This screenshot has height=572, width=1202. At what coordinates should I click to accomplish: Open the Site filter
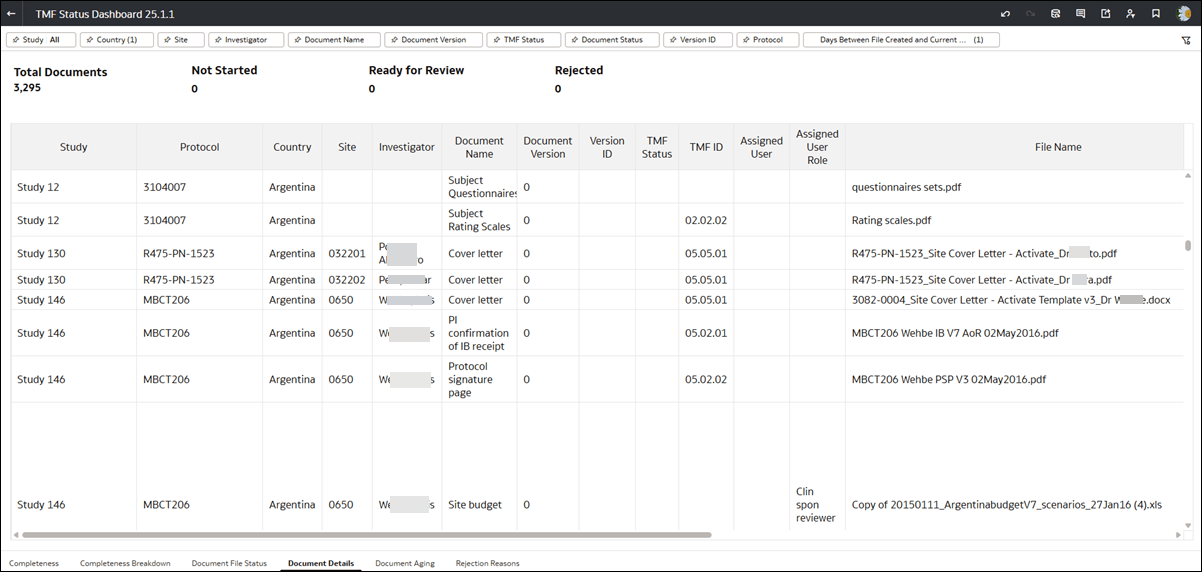[180, 40]
